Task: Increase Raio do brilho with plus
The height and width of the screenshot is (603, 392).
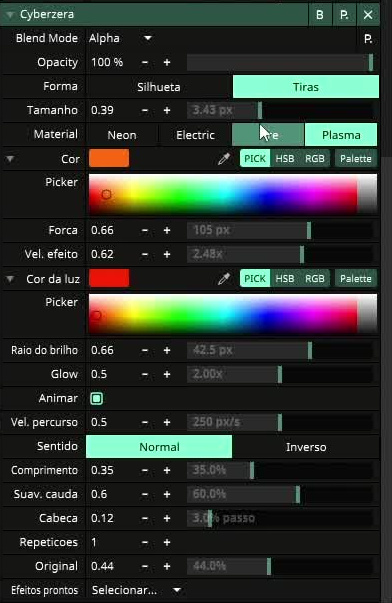Action: pyautogui.click(x=167, y=350)
